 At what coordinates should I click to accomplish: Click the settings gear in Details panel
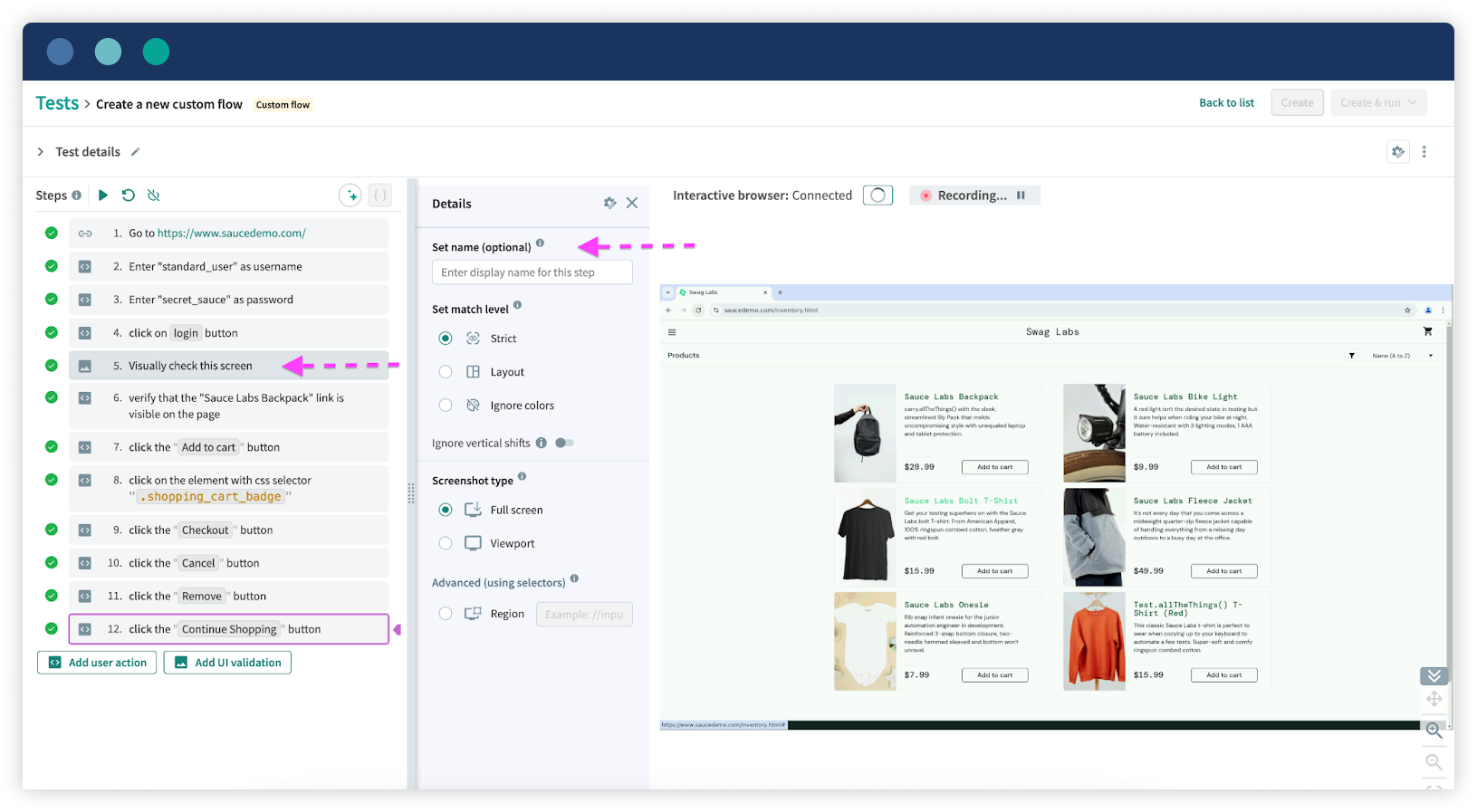[609, 203]
